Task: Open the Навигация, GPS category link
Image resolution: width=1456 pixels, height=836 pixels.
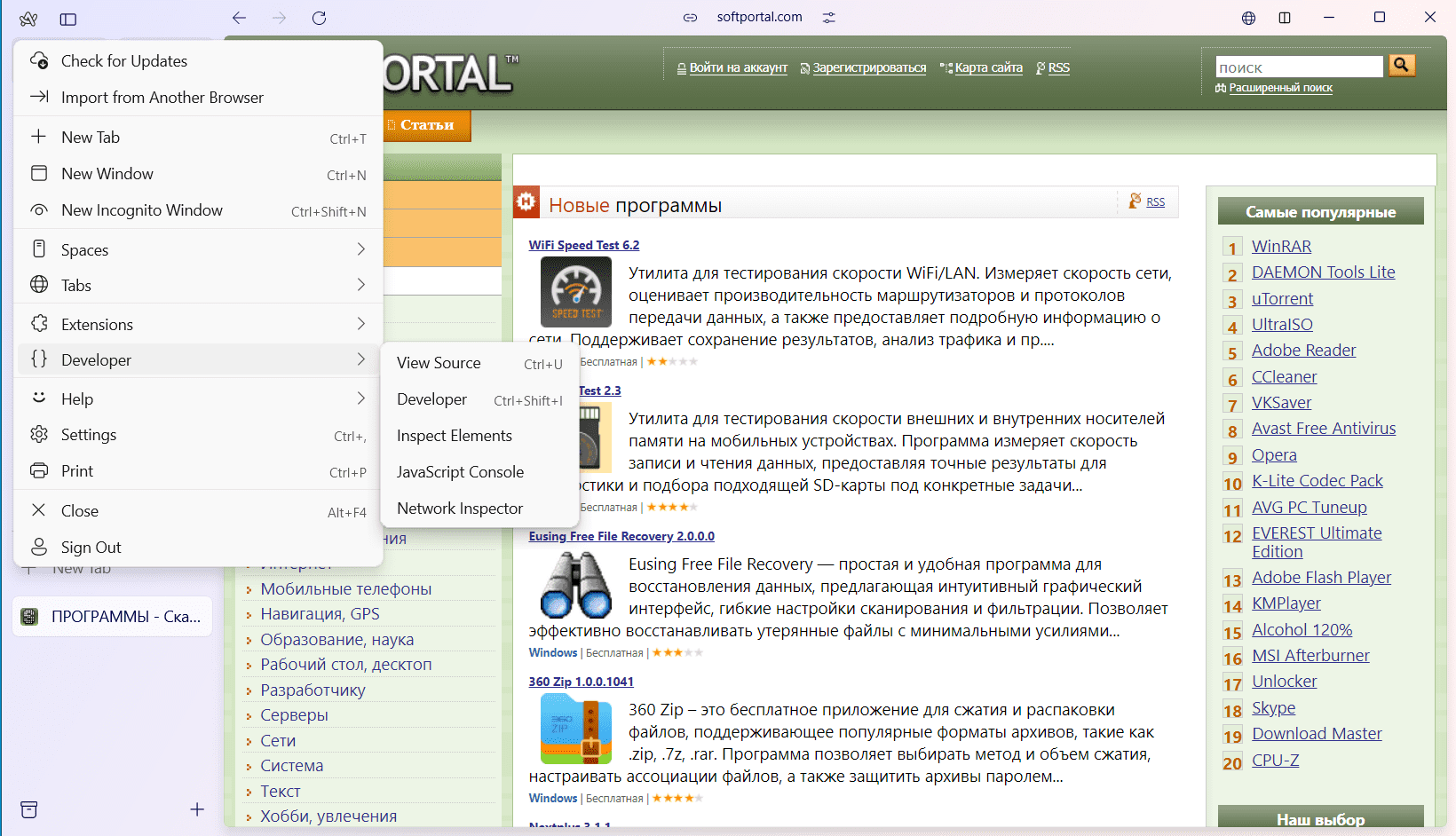Action: (320, 613)
